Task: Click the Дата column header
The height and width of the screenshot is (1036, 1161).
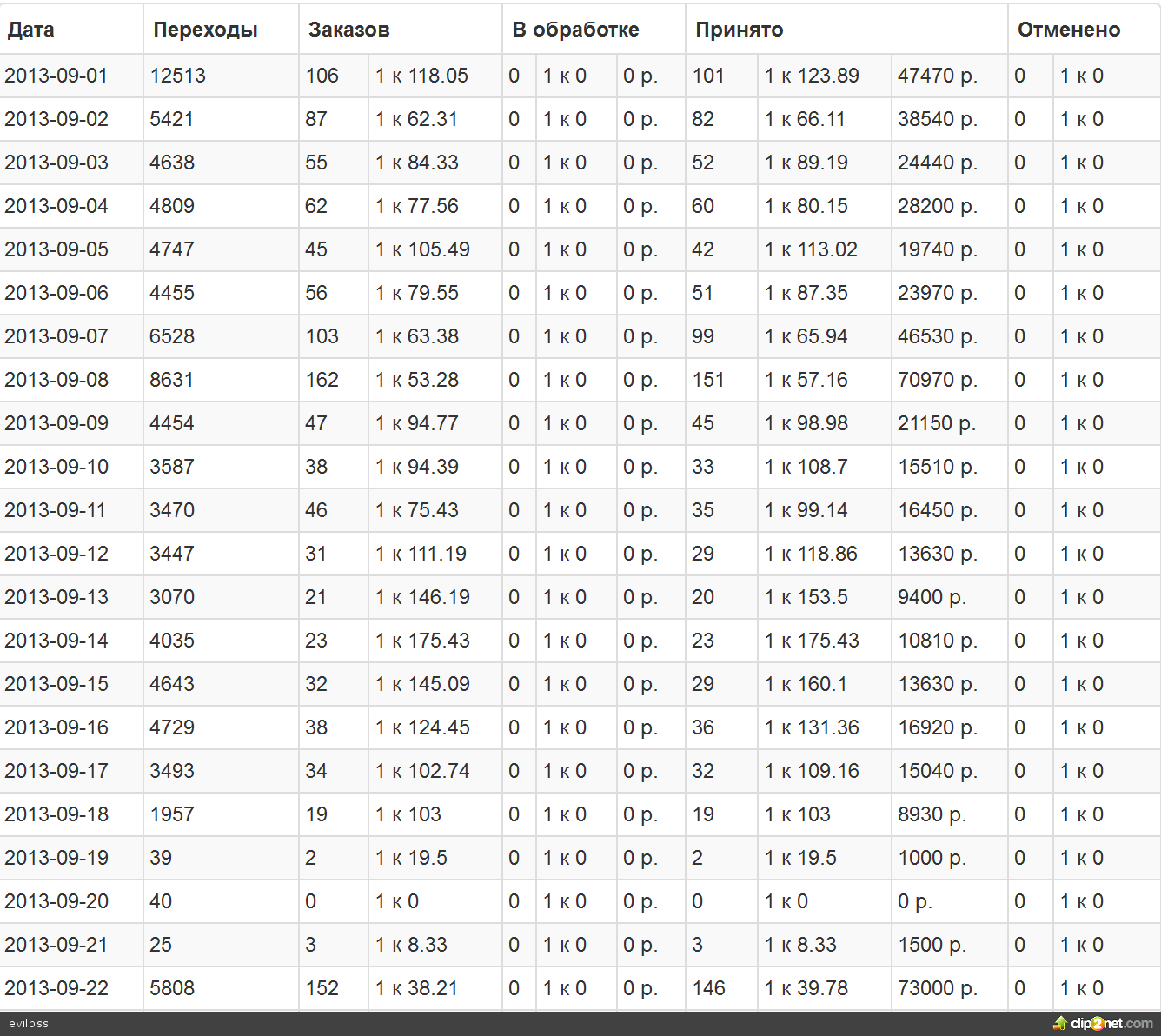Action: coord(31,30)
